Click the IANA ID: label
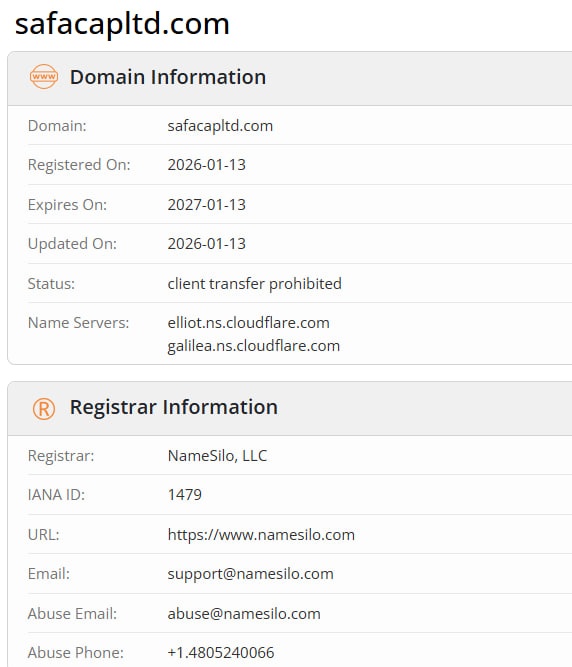 [x=56, y=495]
